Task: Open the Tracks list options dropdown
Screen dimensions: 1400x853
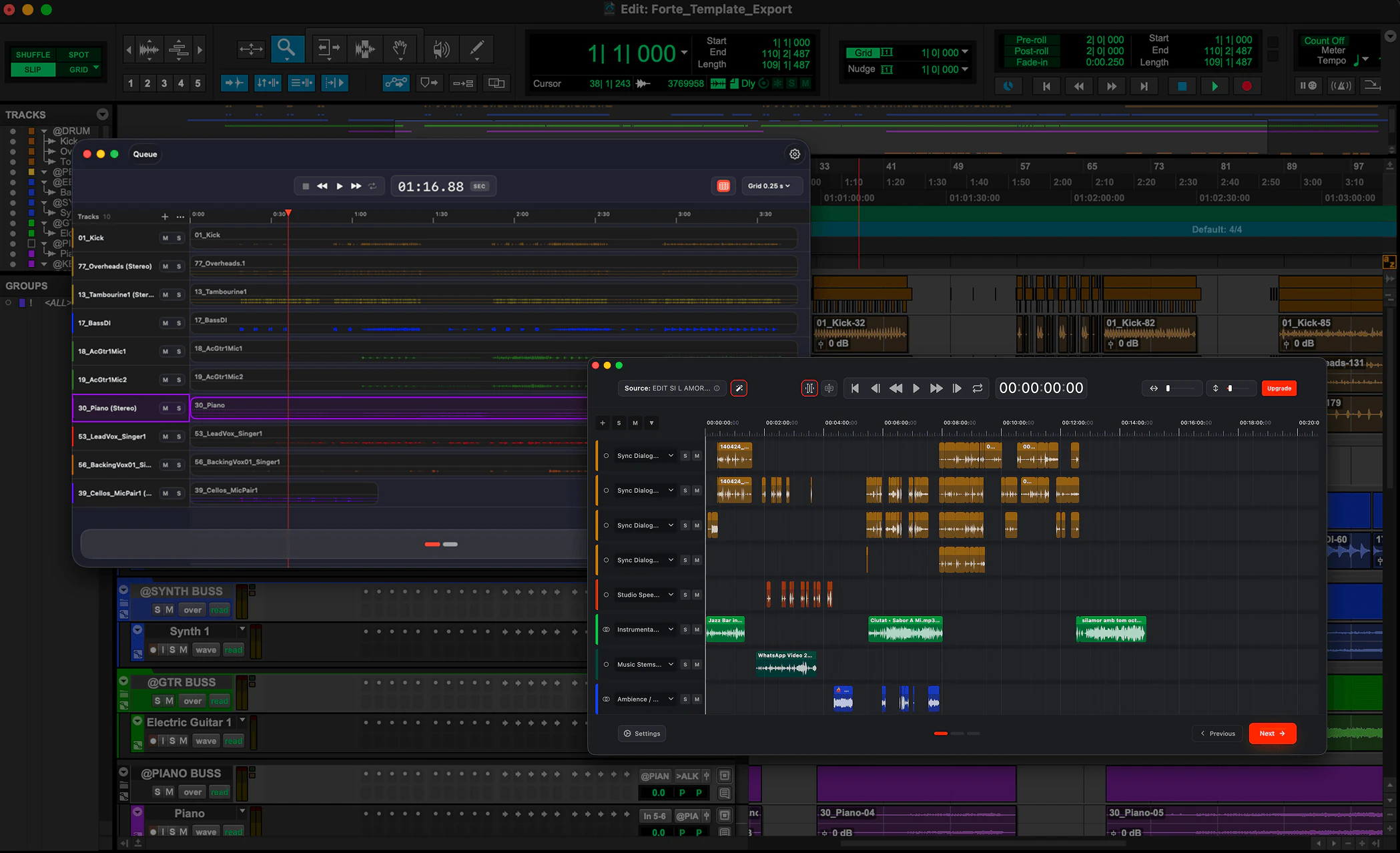Action: point(102,114)
